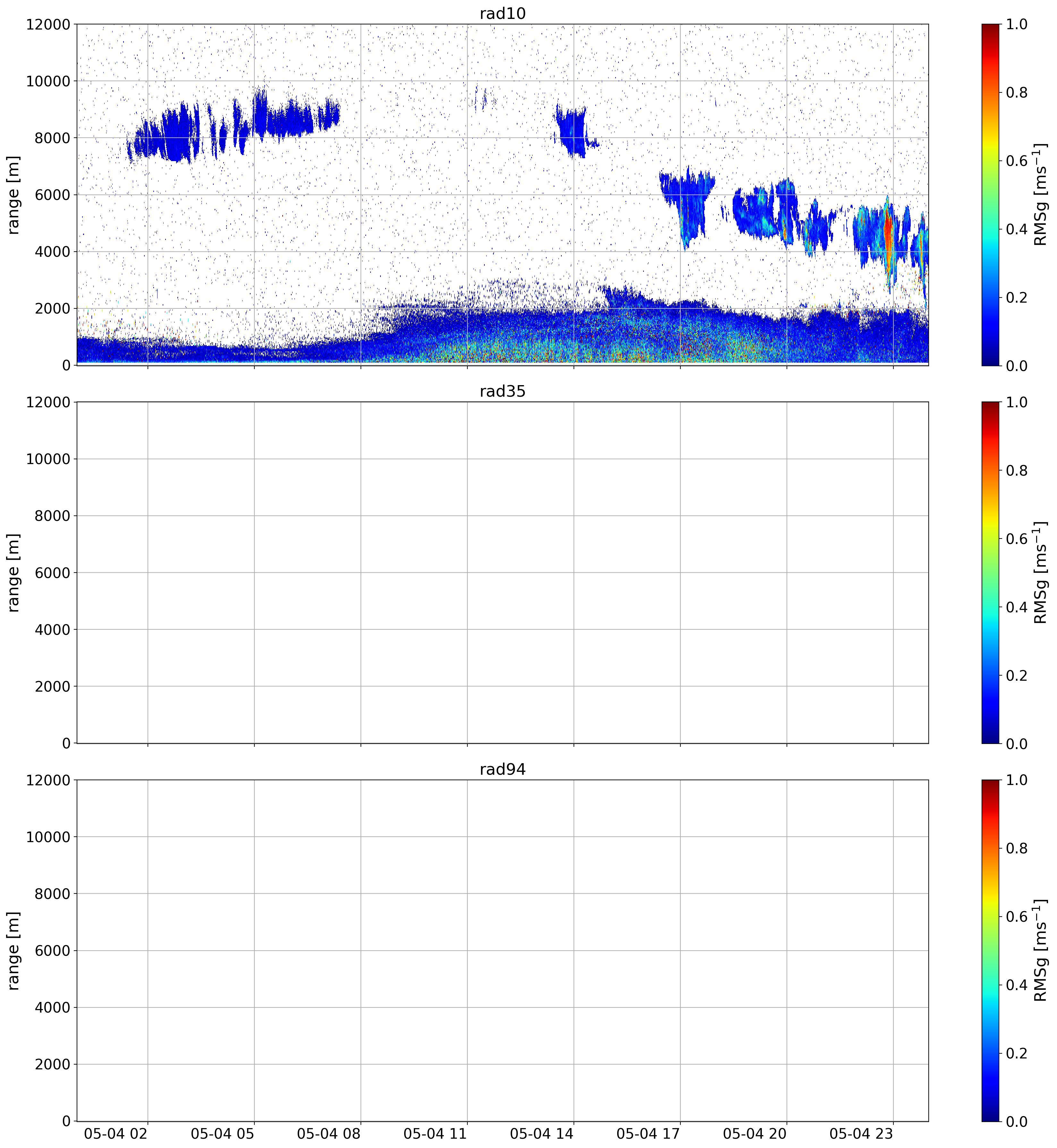Click the 4000 range tick of rad35
Viewport: 1057px width, 1148px height.
point(52,629)
